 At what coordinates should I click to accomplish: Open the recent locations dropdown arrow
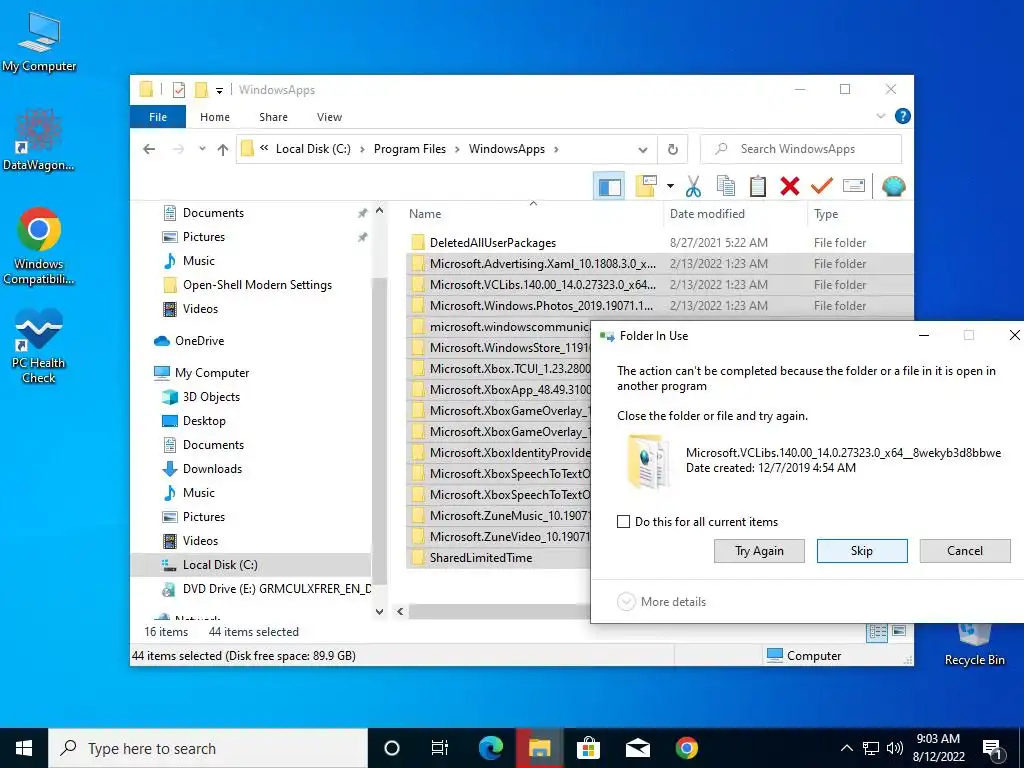(202, 149)
